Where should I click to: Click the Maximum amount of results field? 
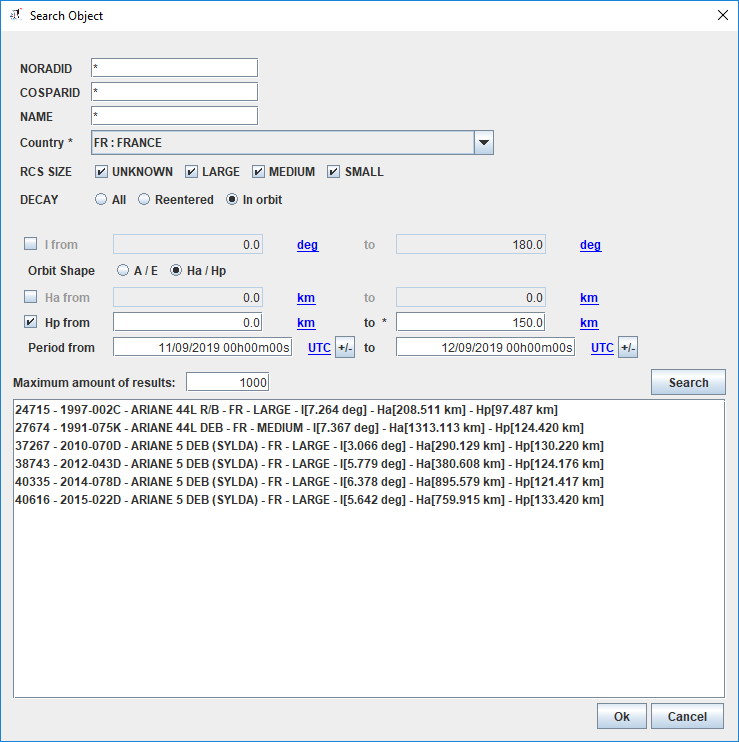[x=227, y=383]
